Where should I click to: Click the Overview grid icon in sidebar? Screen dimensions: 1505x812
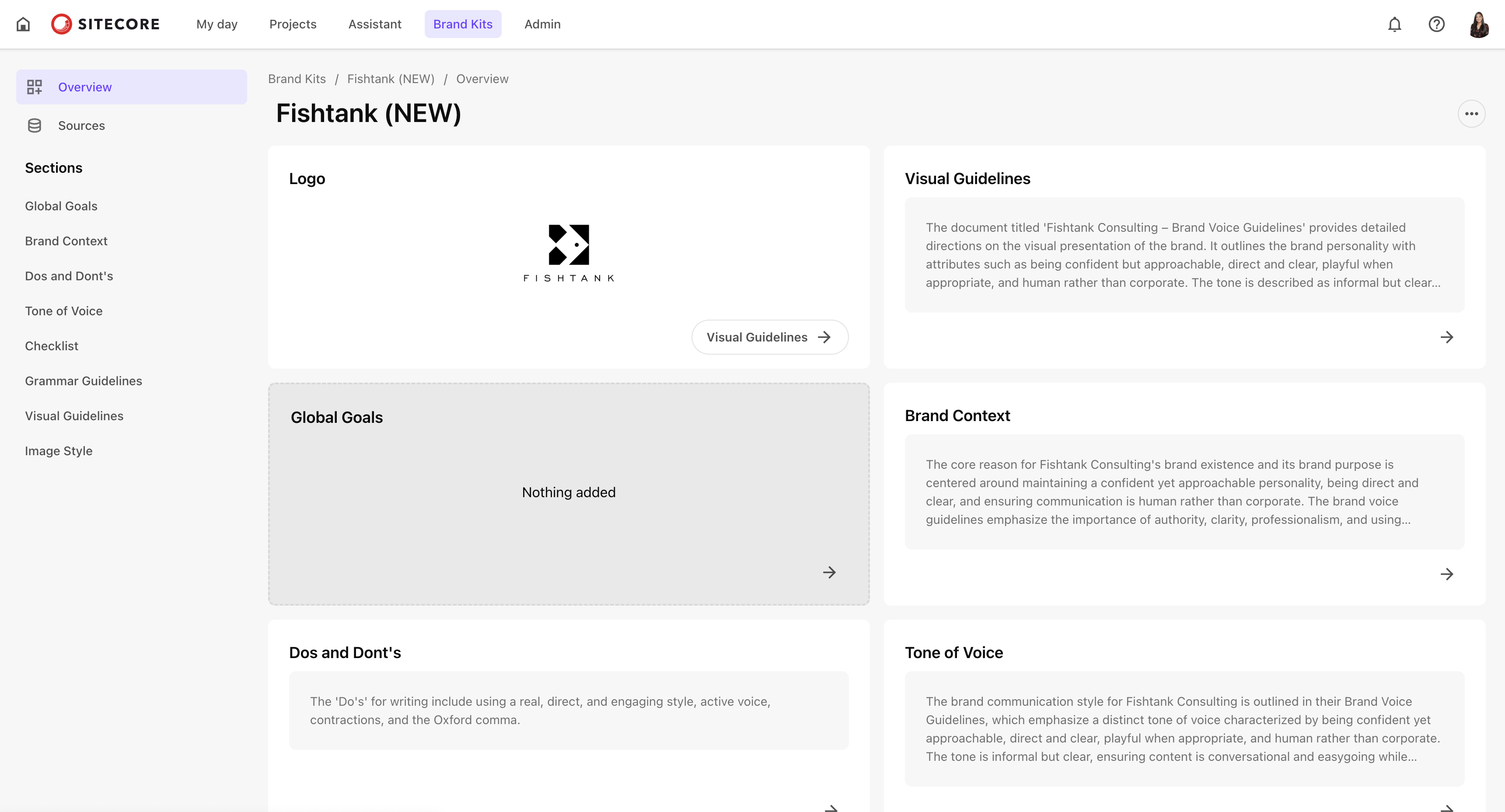pyautogui.click(x=35, y=87)
